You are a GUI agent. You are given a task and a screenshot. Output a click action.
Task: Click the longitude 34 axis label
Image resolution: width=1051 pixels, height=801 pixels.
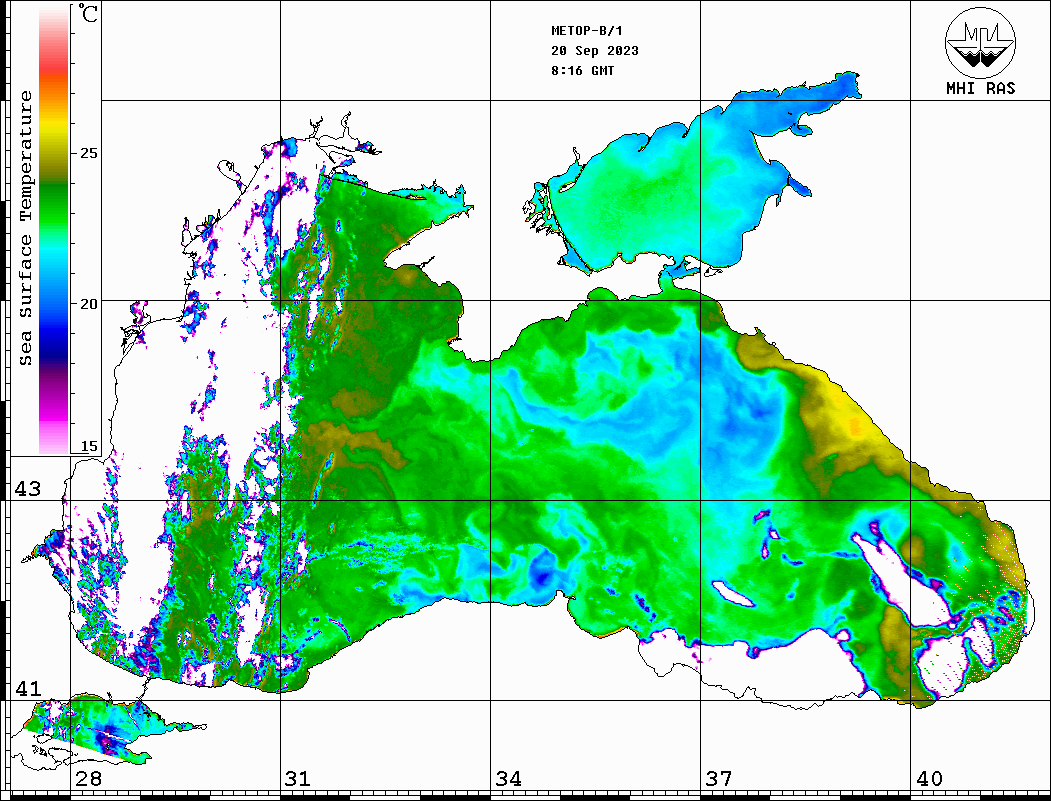508,779
